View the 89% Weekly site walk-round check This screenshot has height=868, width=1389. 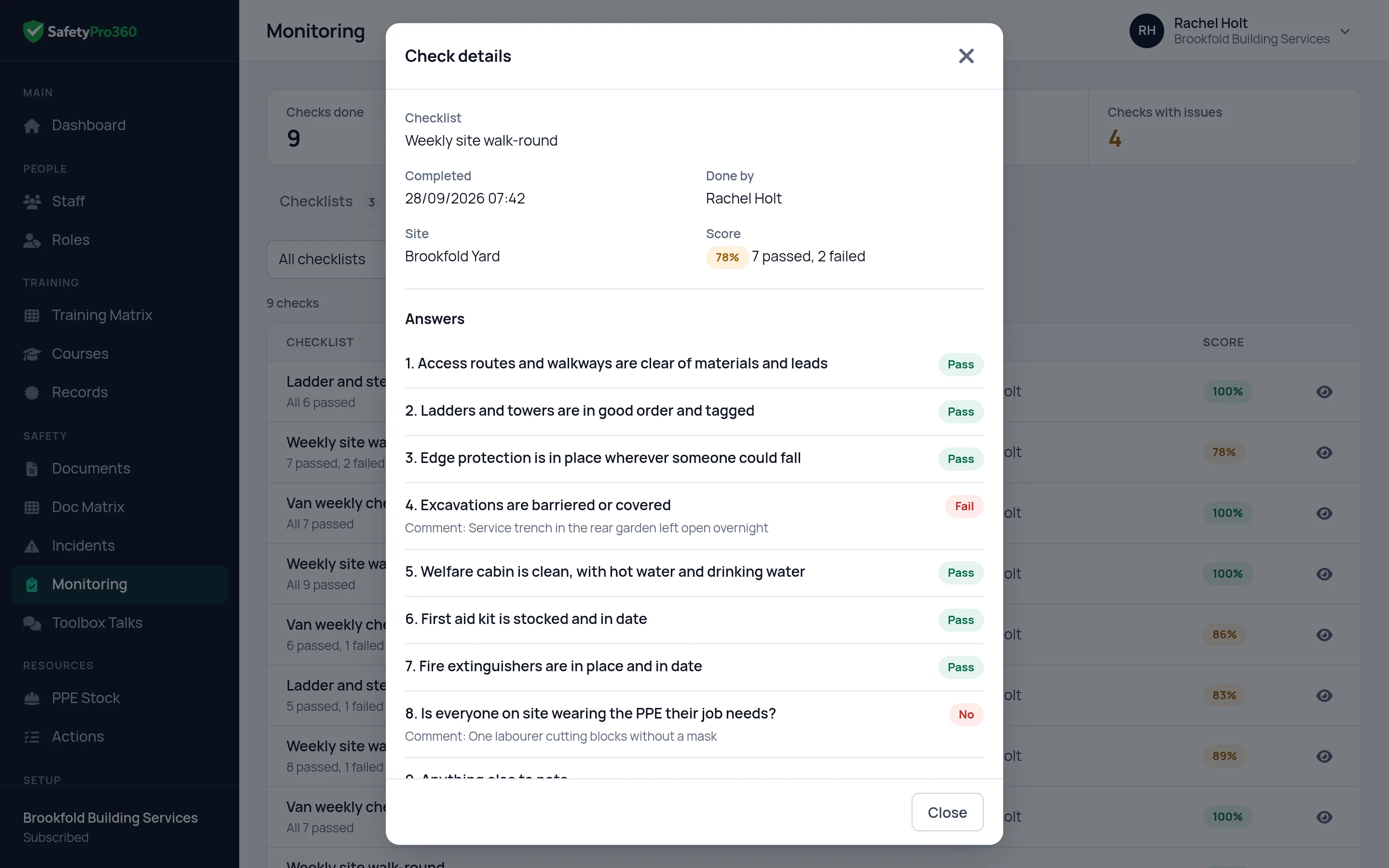(x=1323, y=756)
